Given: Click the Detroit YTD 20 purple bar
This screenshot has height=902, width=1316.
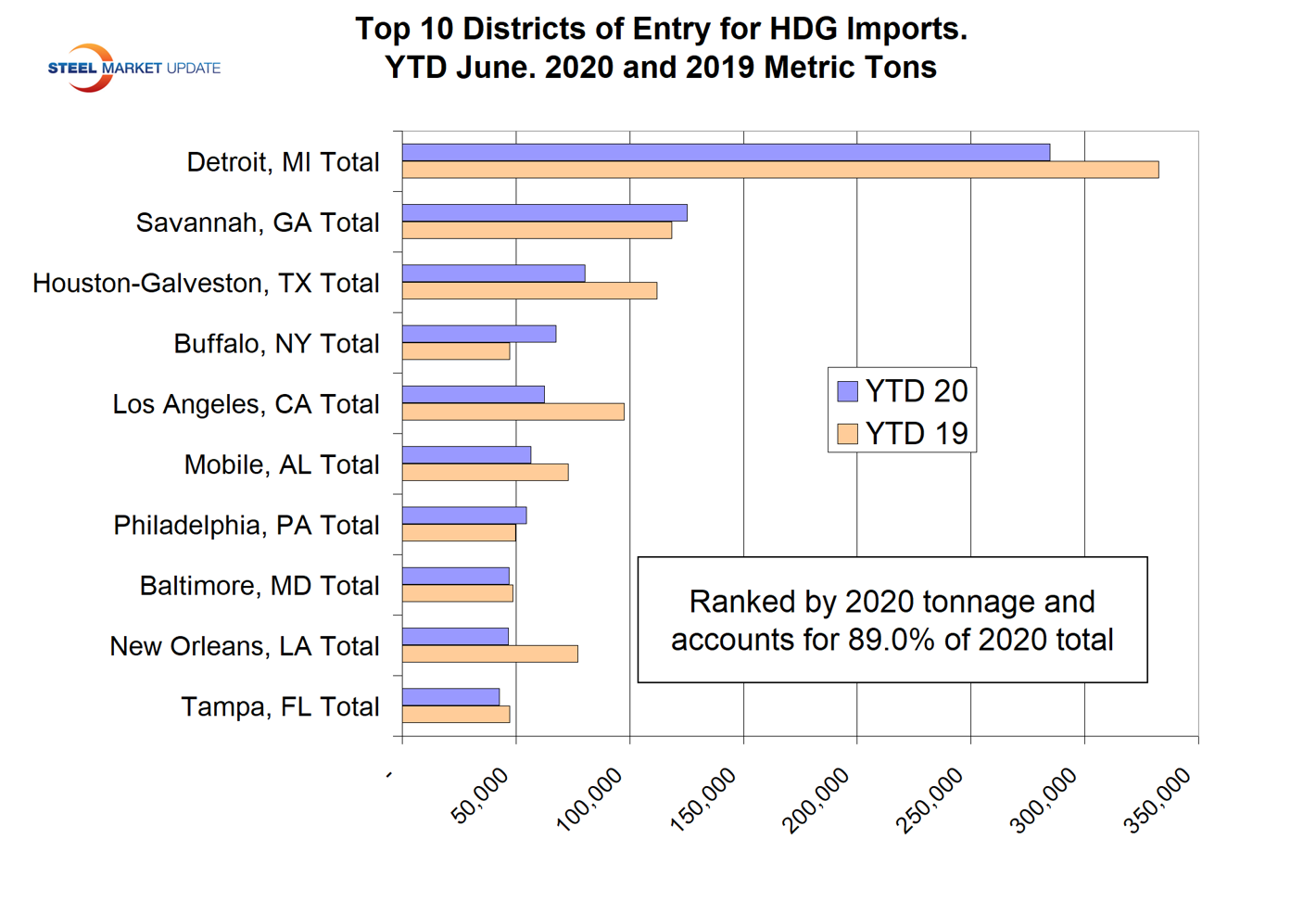Looking at the screenshot, I should click(726, 152).
